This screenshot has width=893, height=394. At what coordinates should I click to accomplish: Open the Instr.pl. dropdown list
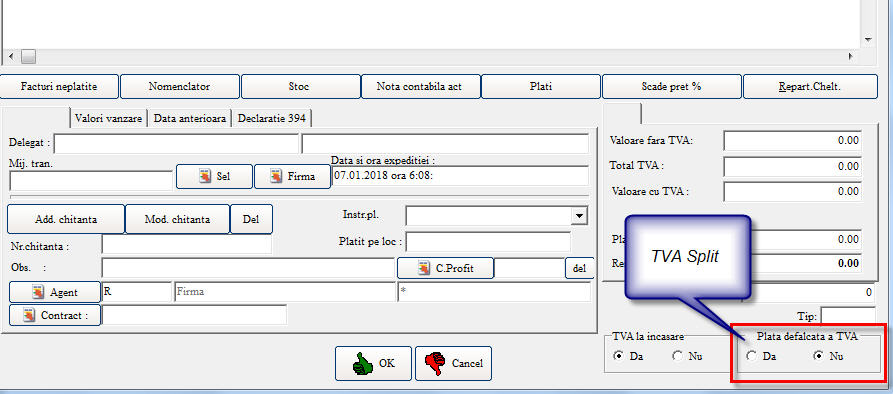pyautogui.click(x=579, y=216)
